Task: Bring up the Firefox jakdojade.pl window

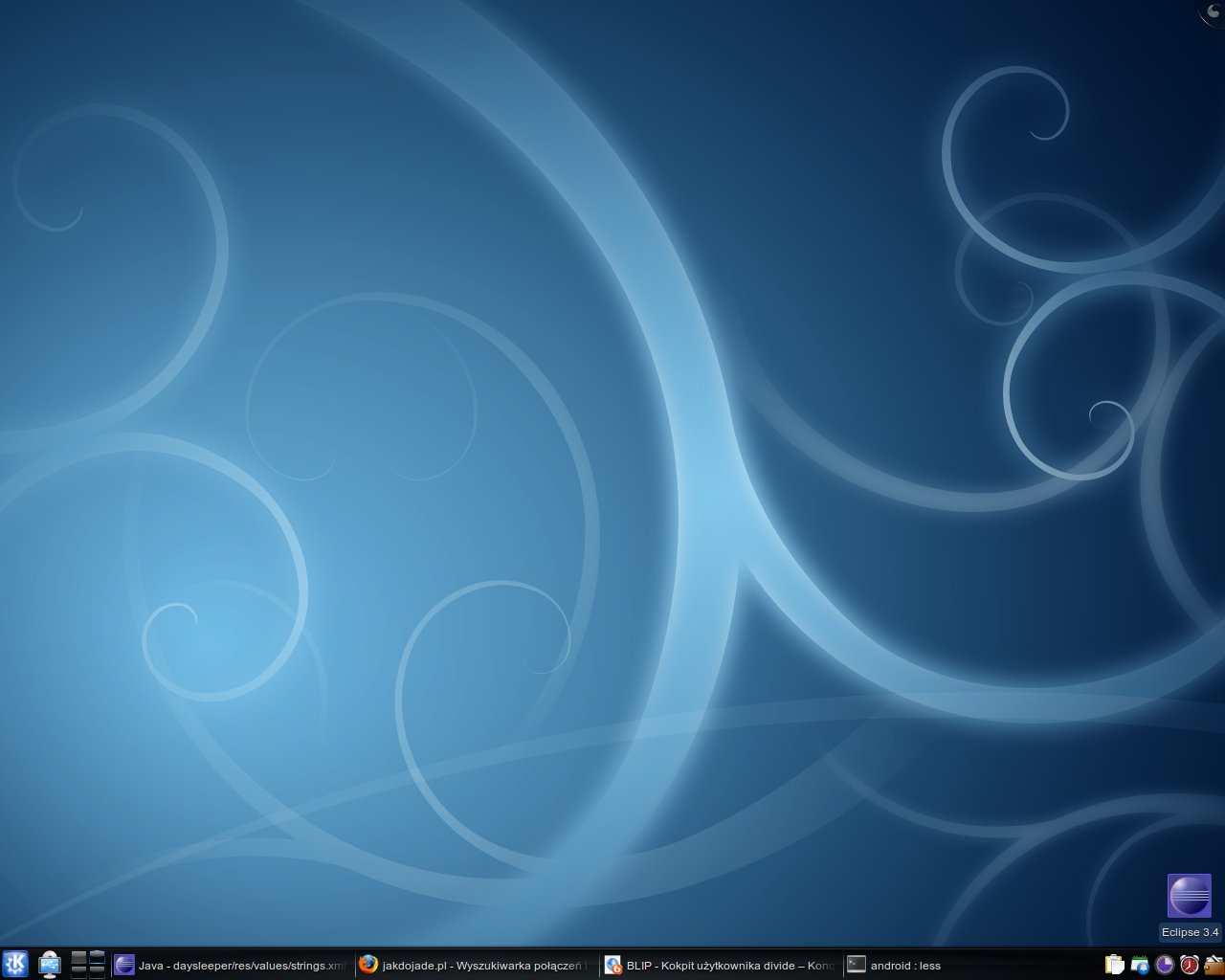Action: (x=474, y=966)
